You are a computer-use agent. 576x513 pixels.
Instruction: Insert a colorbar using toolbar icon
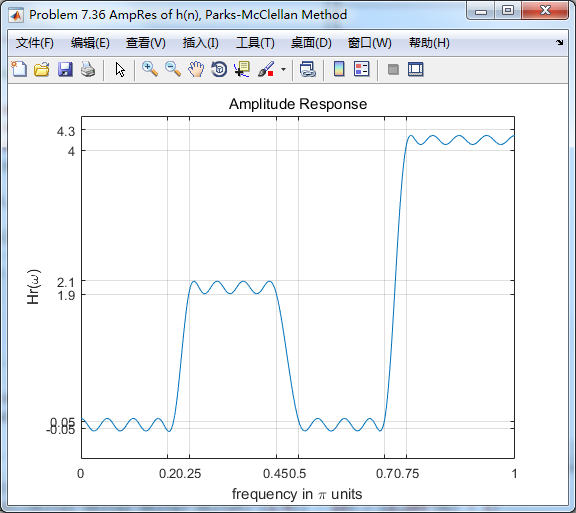(x=339, y=69)
